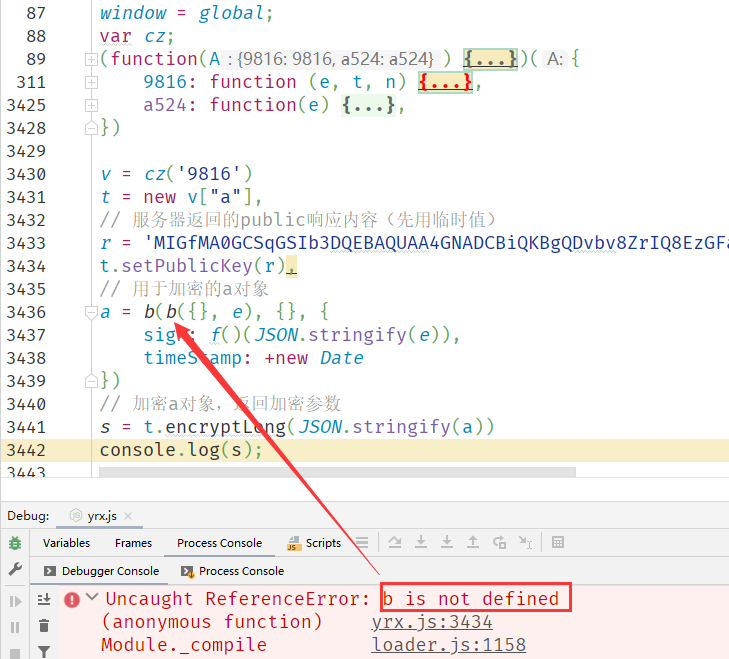This screenshot has height=659, width=729.
Task: Switch to the Variables tab
Action: tap(66, 543)
